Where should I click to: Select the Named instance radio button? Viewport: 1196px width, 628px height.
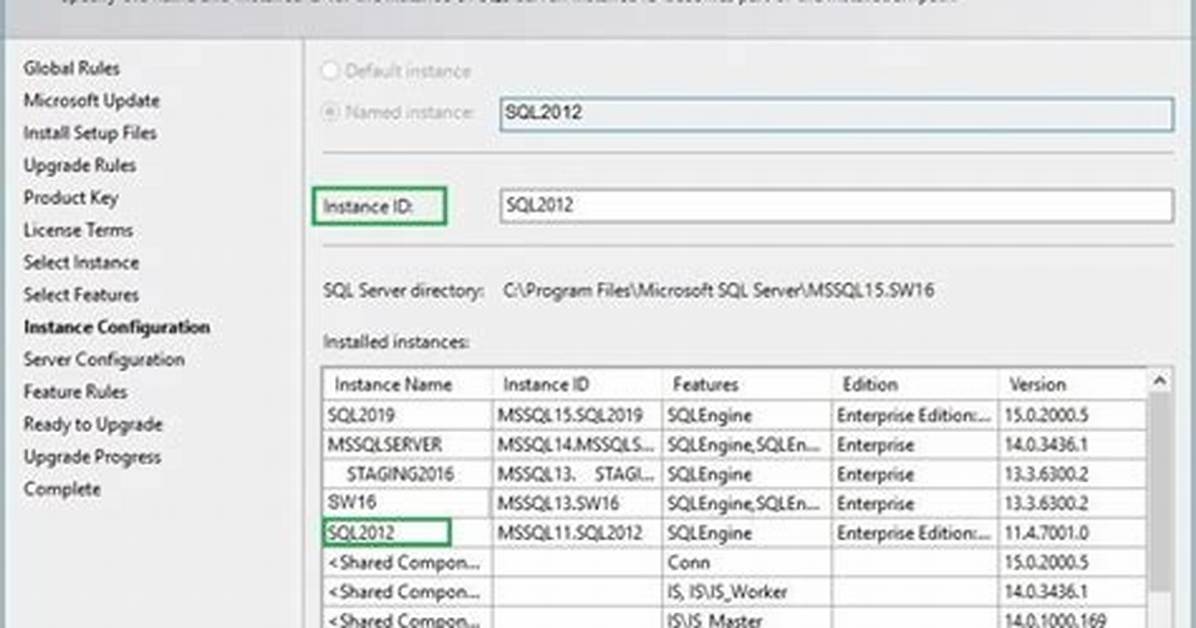[330, 112]
